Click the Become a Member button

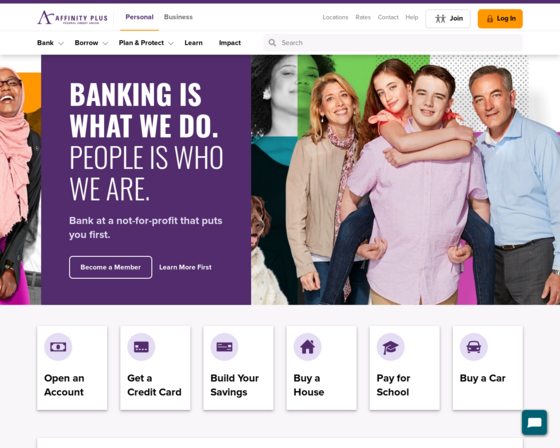click(x=111, y=267)
